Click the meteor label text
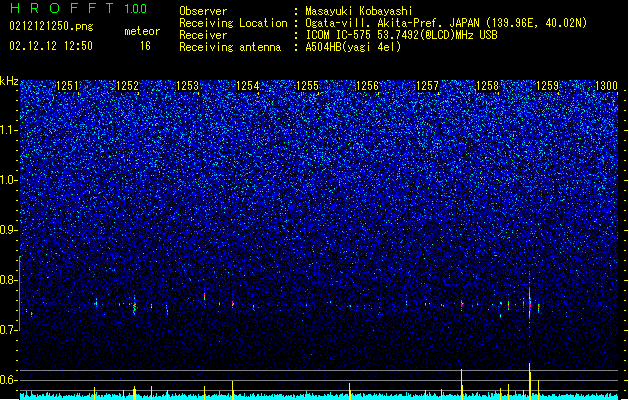 tap(142, 31)
